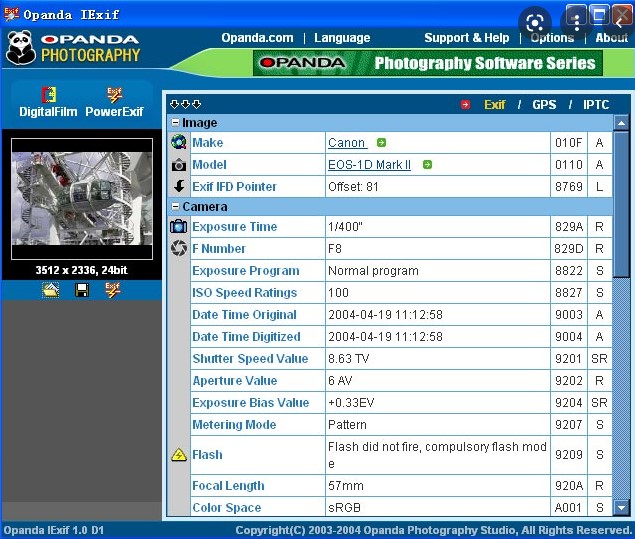Click the Focal Length label

tap(228, 486)
